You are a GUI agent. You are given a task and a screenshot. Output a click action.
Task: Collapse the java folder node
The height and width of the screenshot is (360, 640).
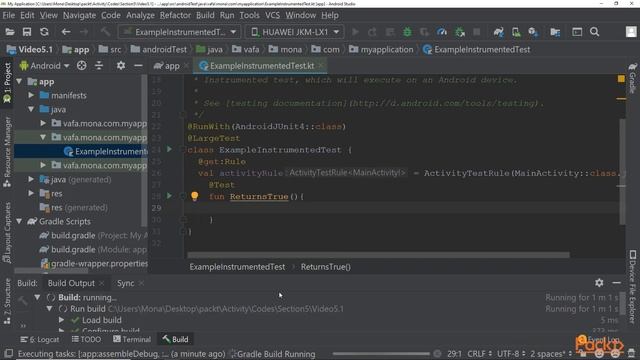[31, 109]
